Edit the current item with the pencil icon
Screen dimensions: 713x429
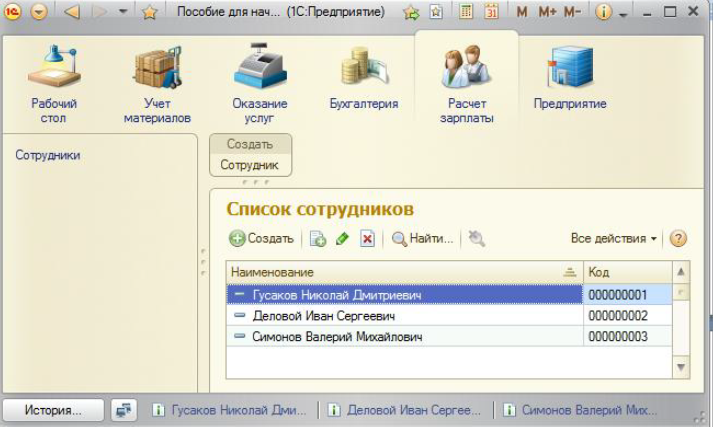pos(342,238)
